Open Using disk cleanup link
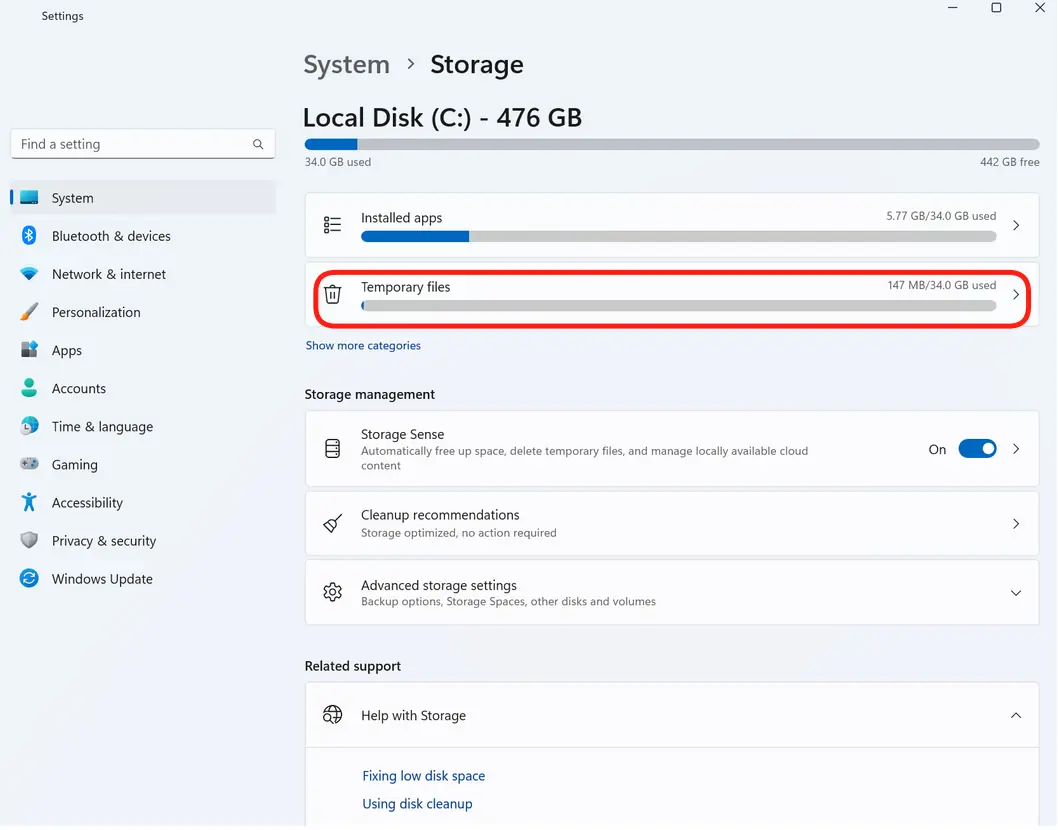Screen dimensions: 1058x830 [417, 804]
